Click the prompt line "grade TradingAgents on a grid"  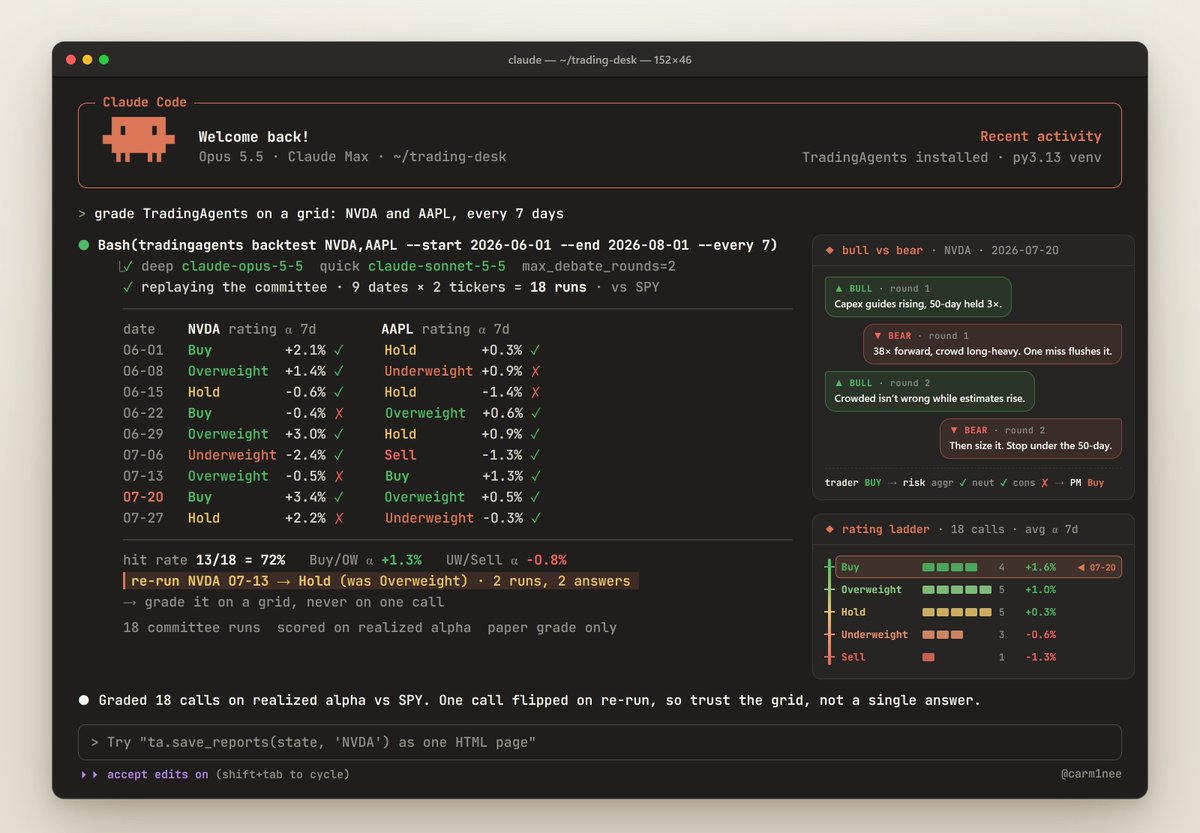click(x=328, y=213)
